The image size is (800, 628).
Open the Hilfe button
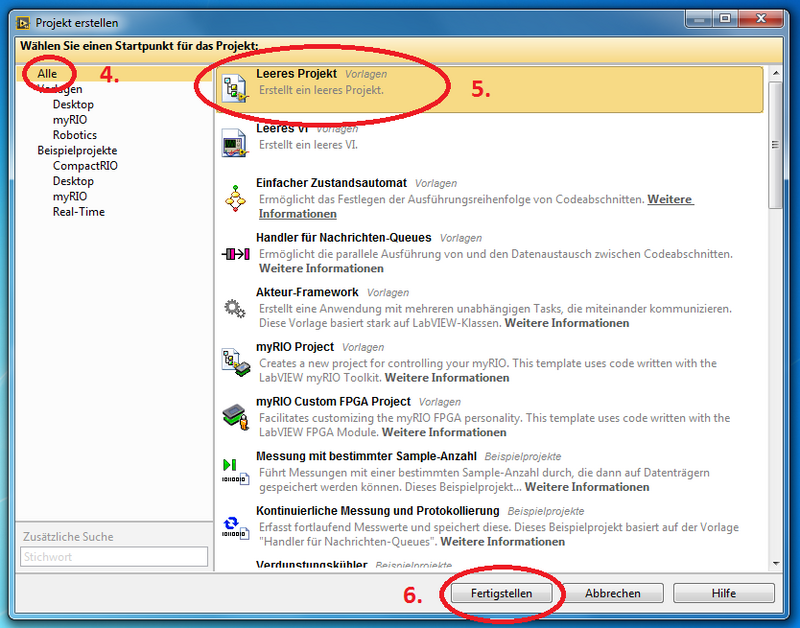[723, 593]
